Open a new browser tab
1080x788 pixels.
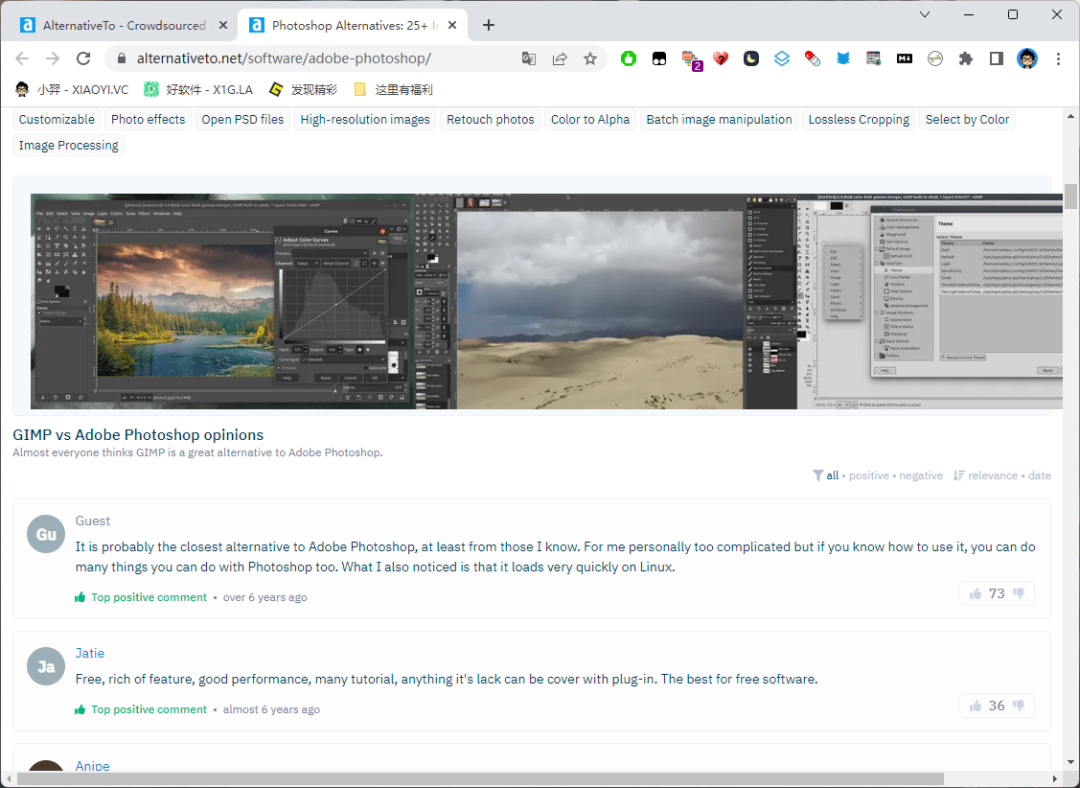point(489,25)
